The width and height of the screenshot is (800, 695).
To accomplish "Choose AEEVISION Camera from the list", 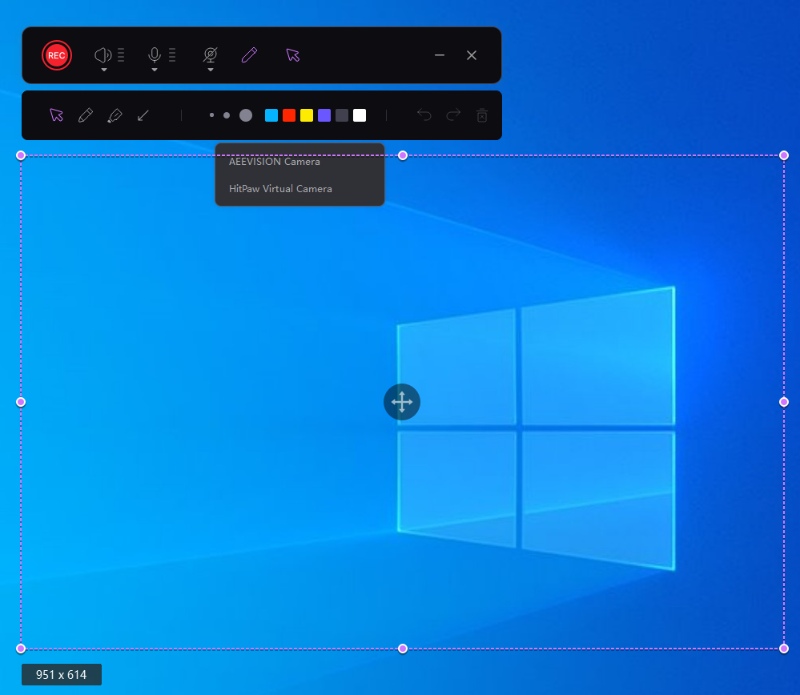I will tap(275, 162).
